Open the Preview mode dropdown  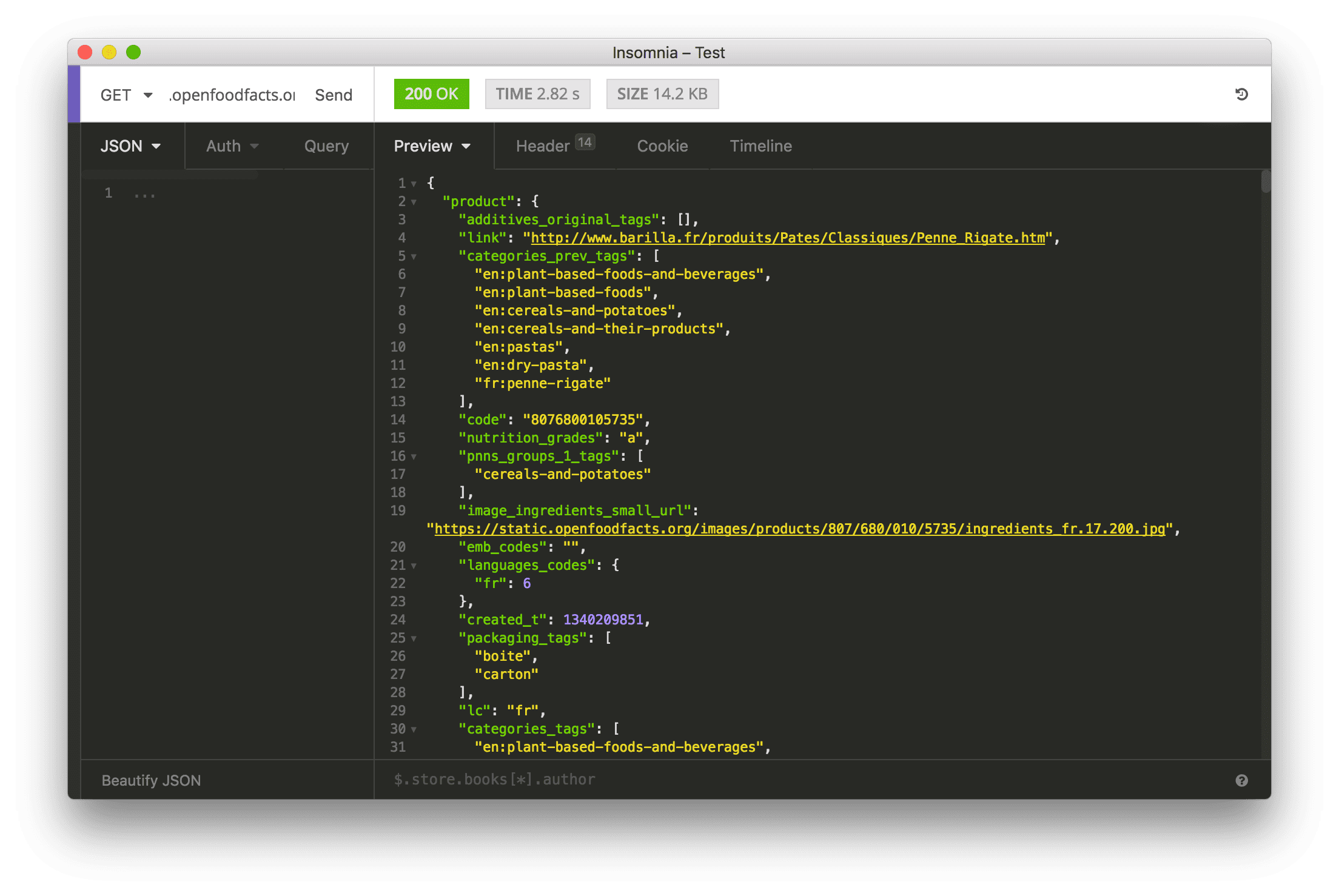coord(432,146)
